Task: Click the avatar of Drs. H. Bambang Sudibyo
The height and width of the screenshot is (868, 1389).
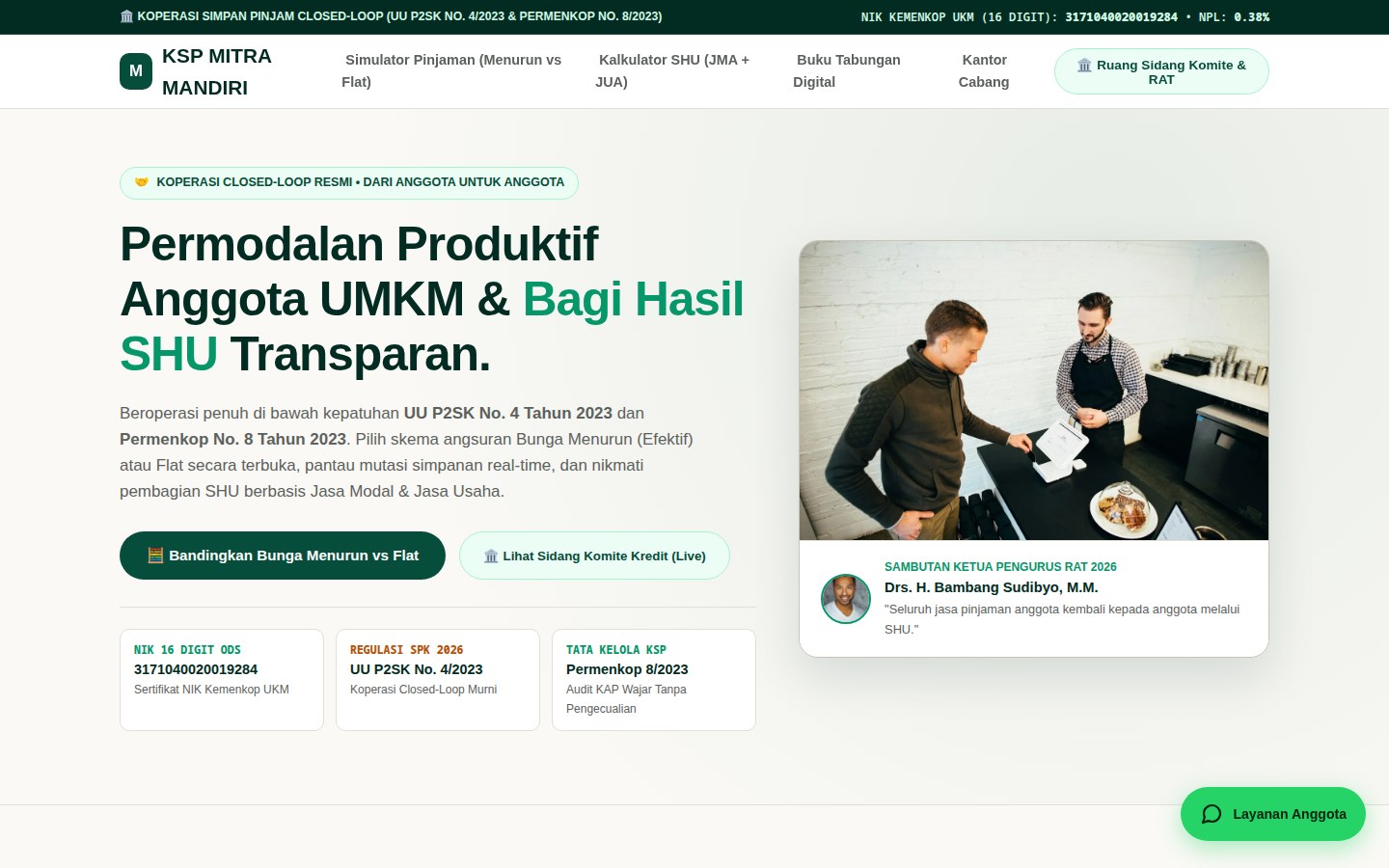Action: click(846, 599)
